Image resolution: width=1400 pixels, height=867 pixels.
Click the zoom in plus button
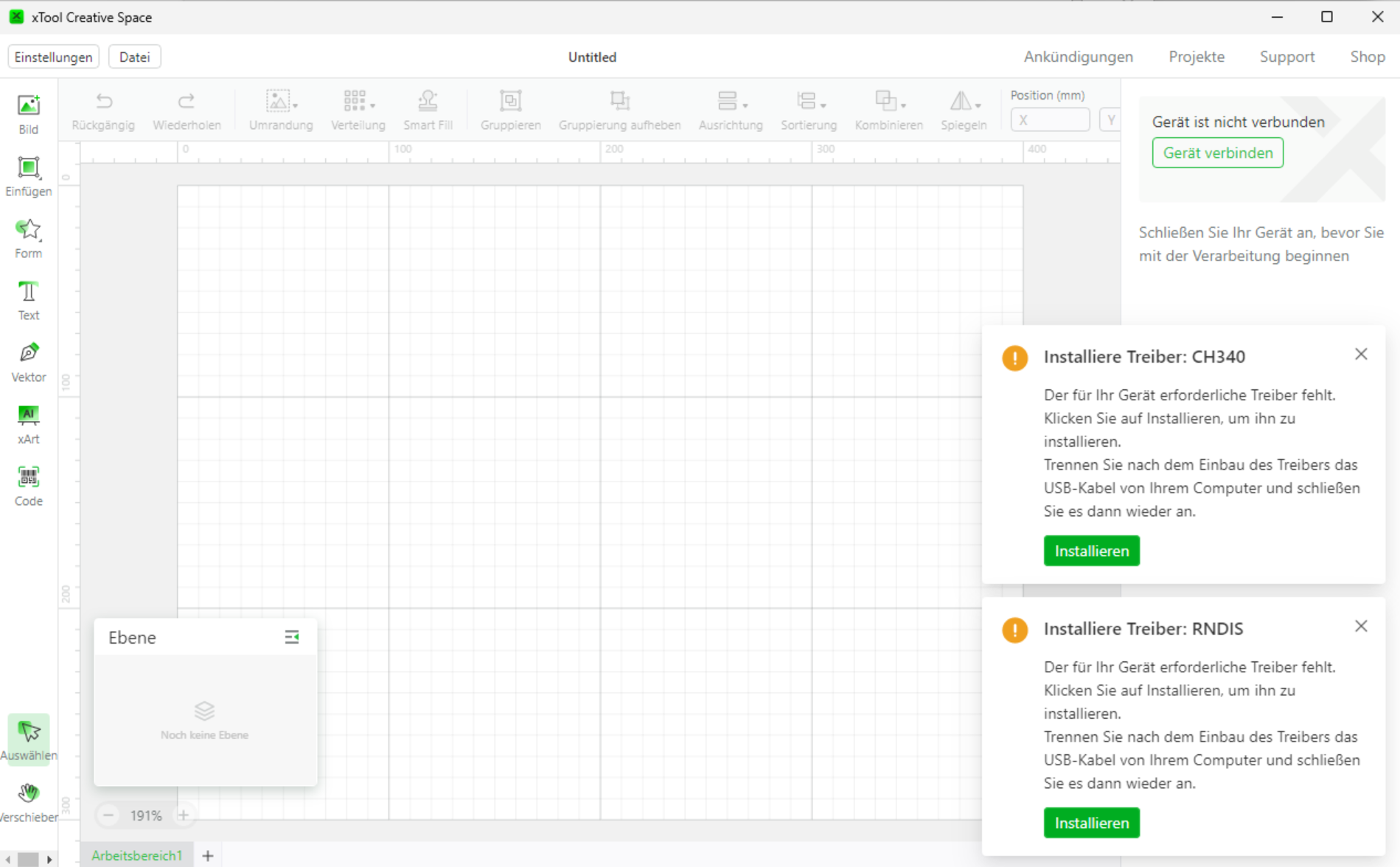tap(184, 815)
